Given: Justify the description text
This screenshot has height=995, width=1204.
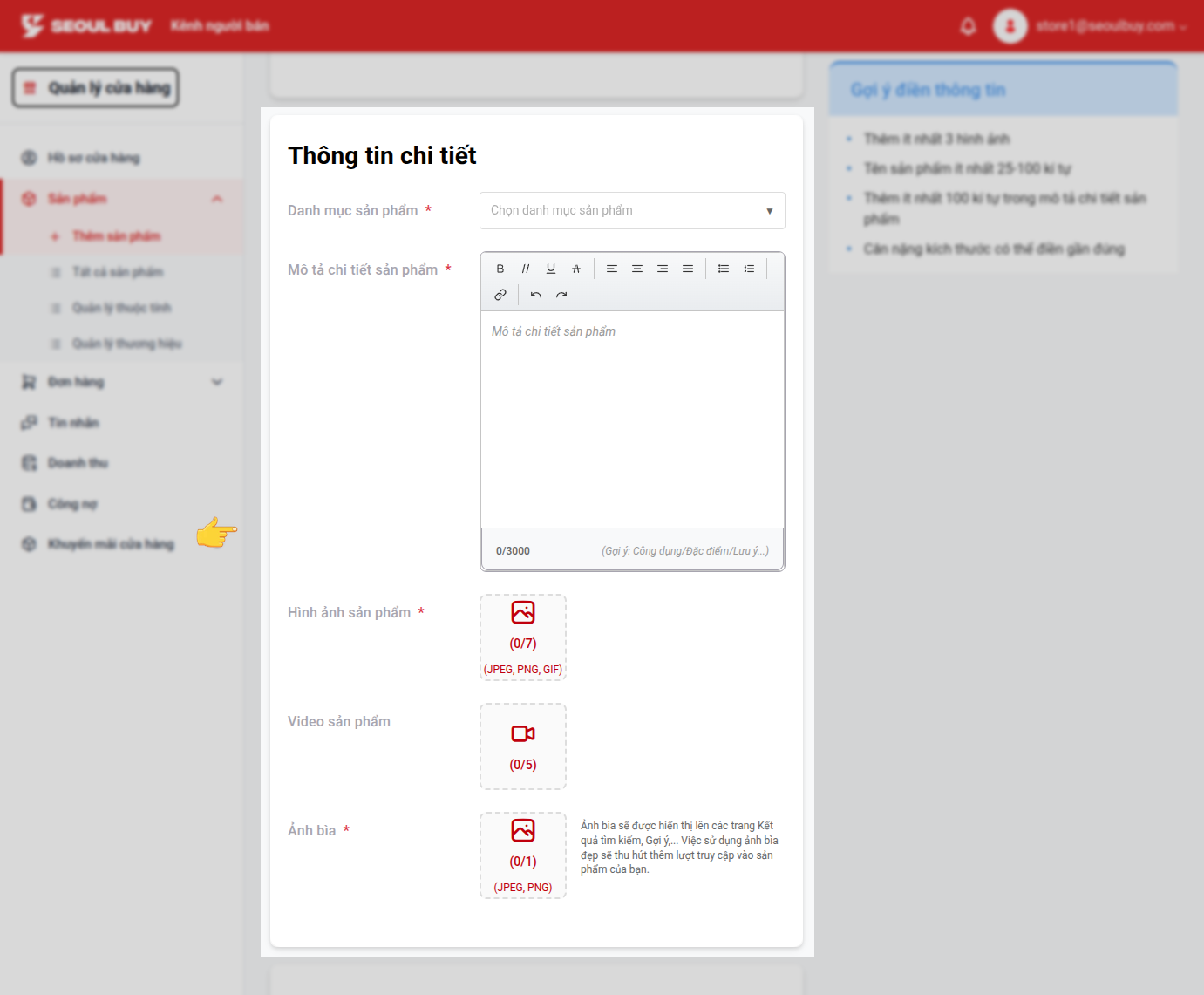Looking at the screenshot, I should pos(688,269).
